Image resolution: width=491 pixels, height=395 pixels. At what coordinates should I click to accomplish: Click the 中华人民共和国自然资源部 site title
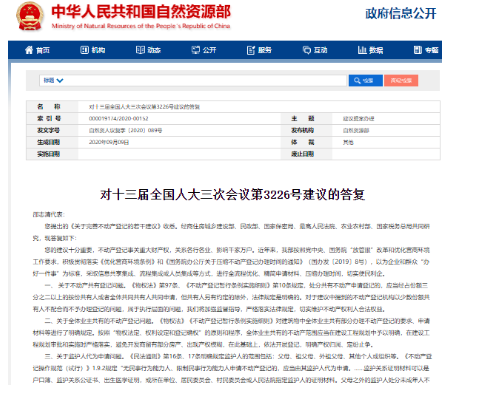(x=141, y=12)
